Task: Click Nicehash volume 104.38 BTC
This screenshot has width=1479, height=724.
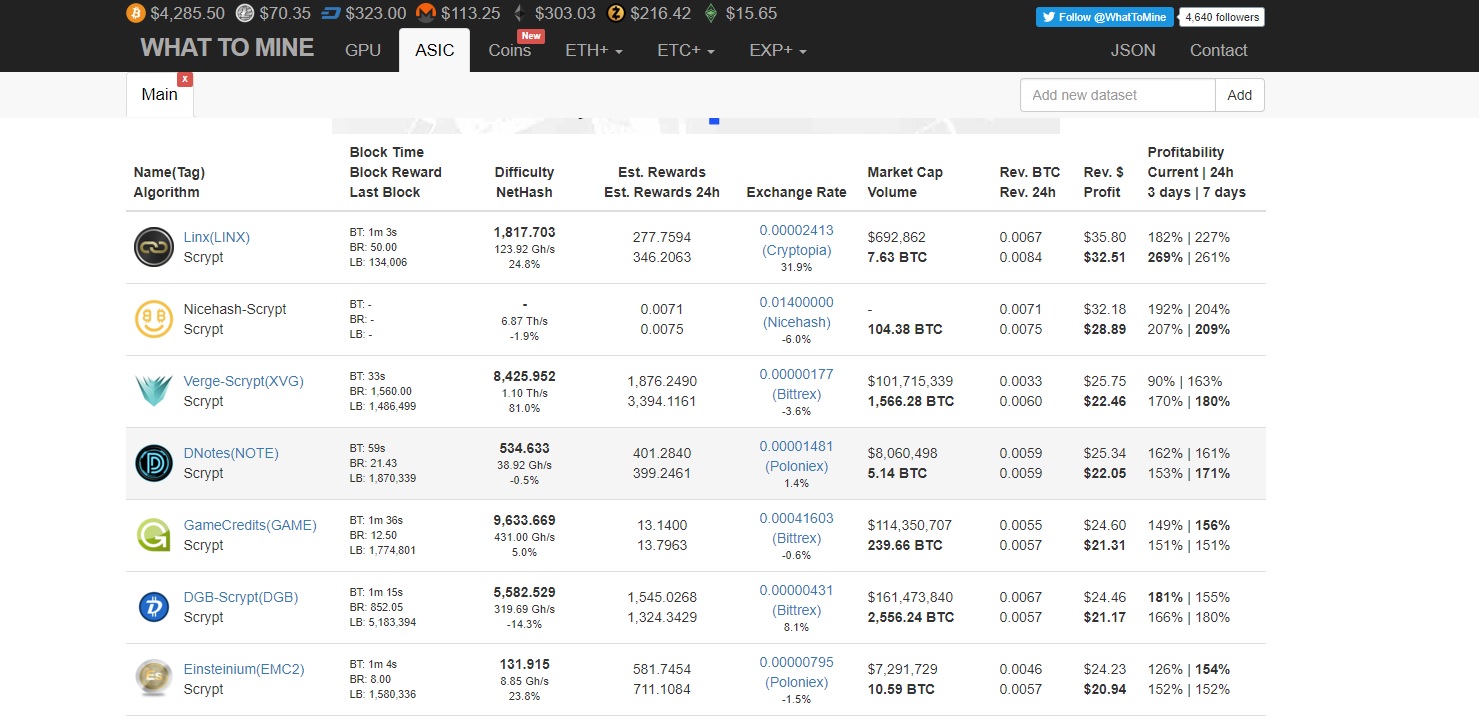Action: (905, 329)
